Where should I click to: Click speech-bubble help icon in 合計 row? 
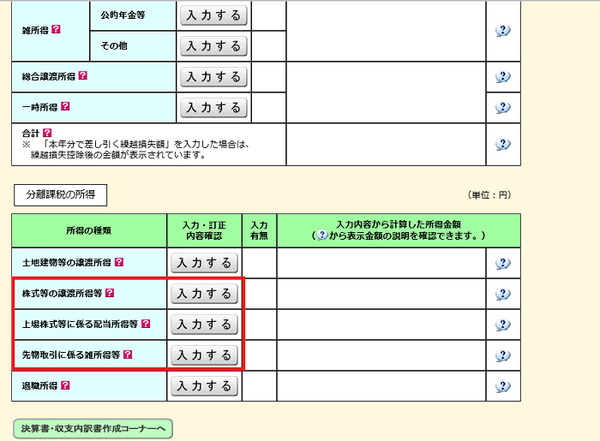coord(503,144)
